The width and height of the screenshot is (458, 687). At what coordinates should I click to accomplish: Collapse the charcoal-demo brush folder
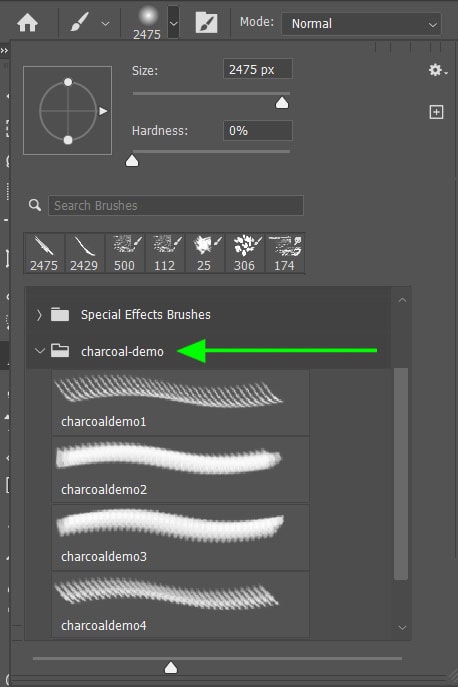40,351
